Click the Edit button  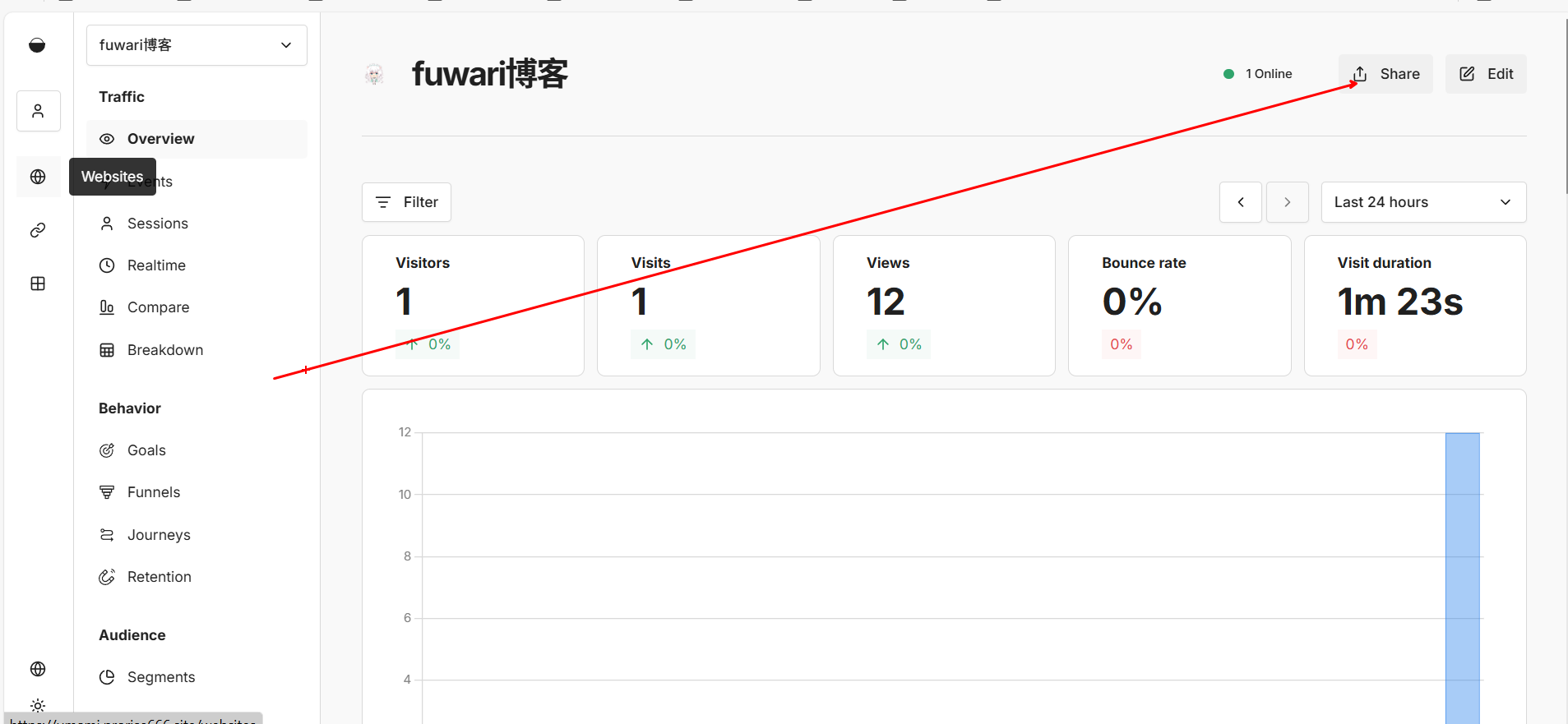pyautogui.click(x=1486, y=74)
